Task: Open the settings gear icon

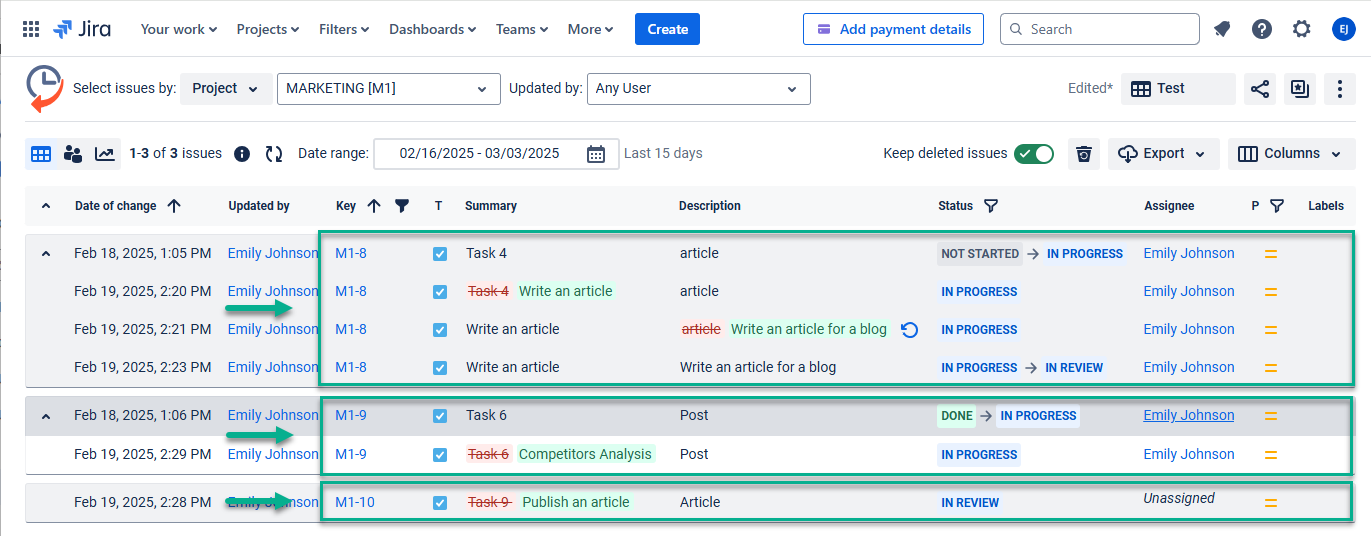Action: pos(1301,29)
